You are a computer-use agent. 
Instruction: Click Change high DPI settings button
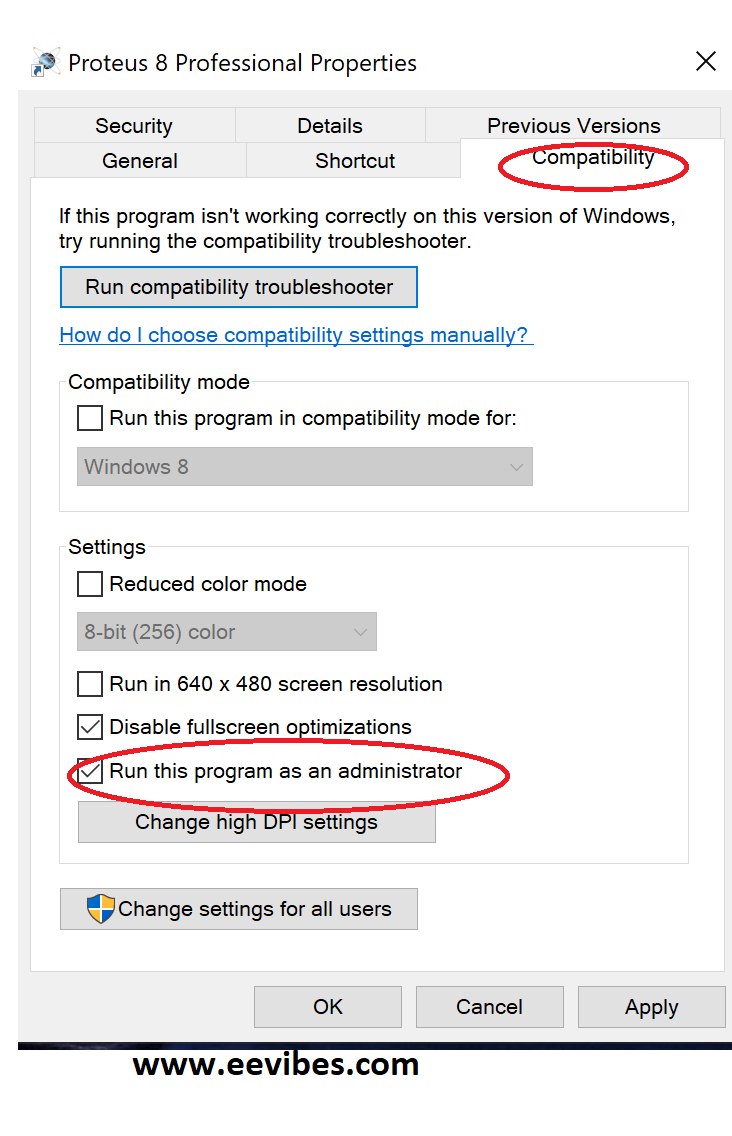pos(257,822)
